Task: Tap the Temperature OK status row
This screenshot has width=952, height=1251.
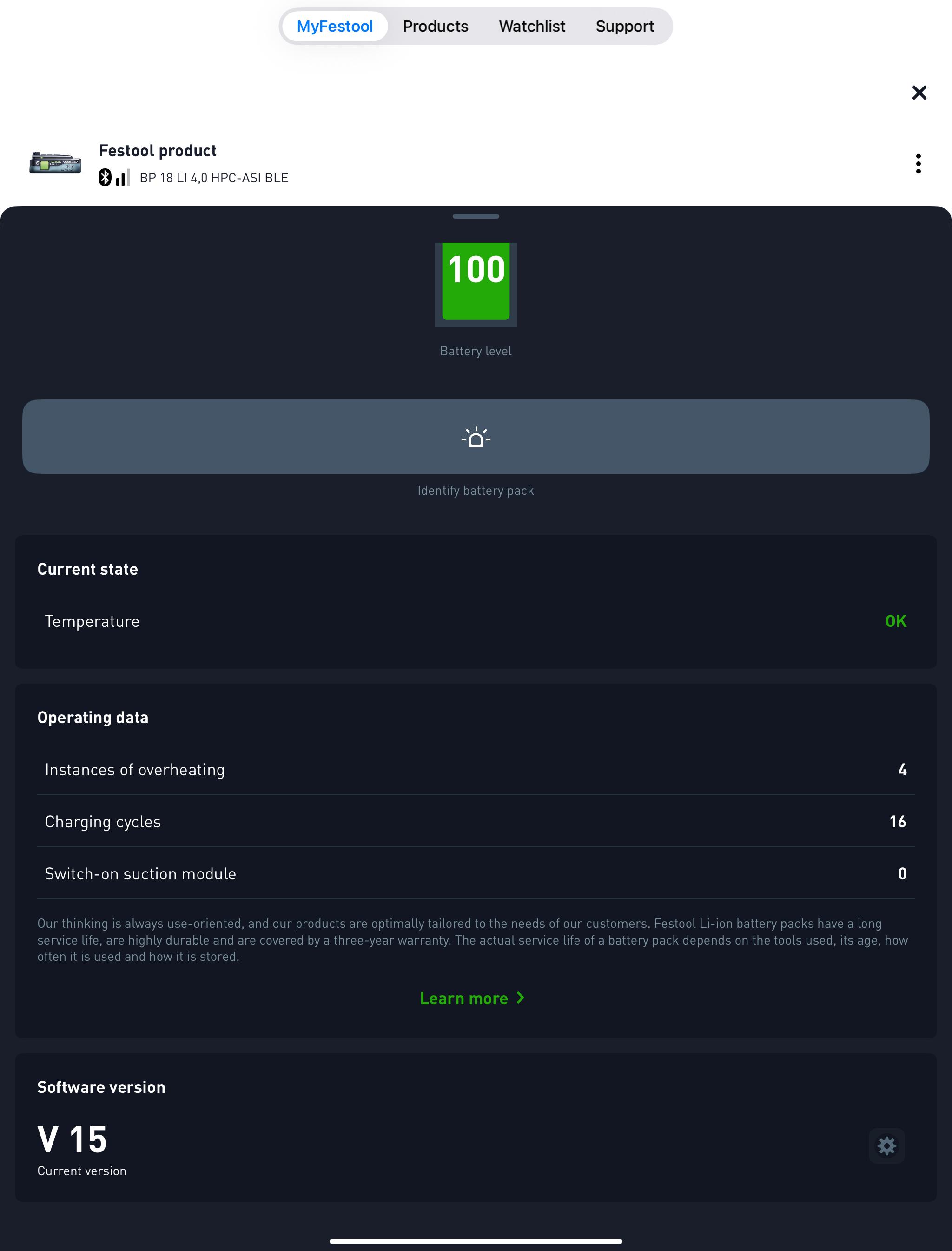Action: click(x=476, y=621)
